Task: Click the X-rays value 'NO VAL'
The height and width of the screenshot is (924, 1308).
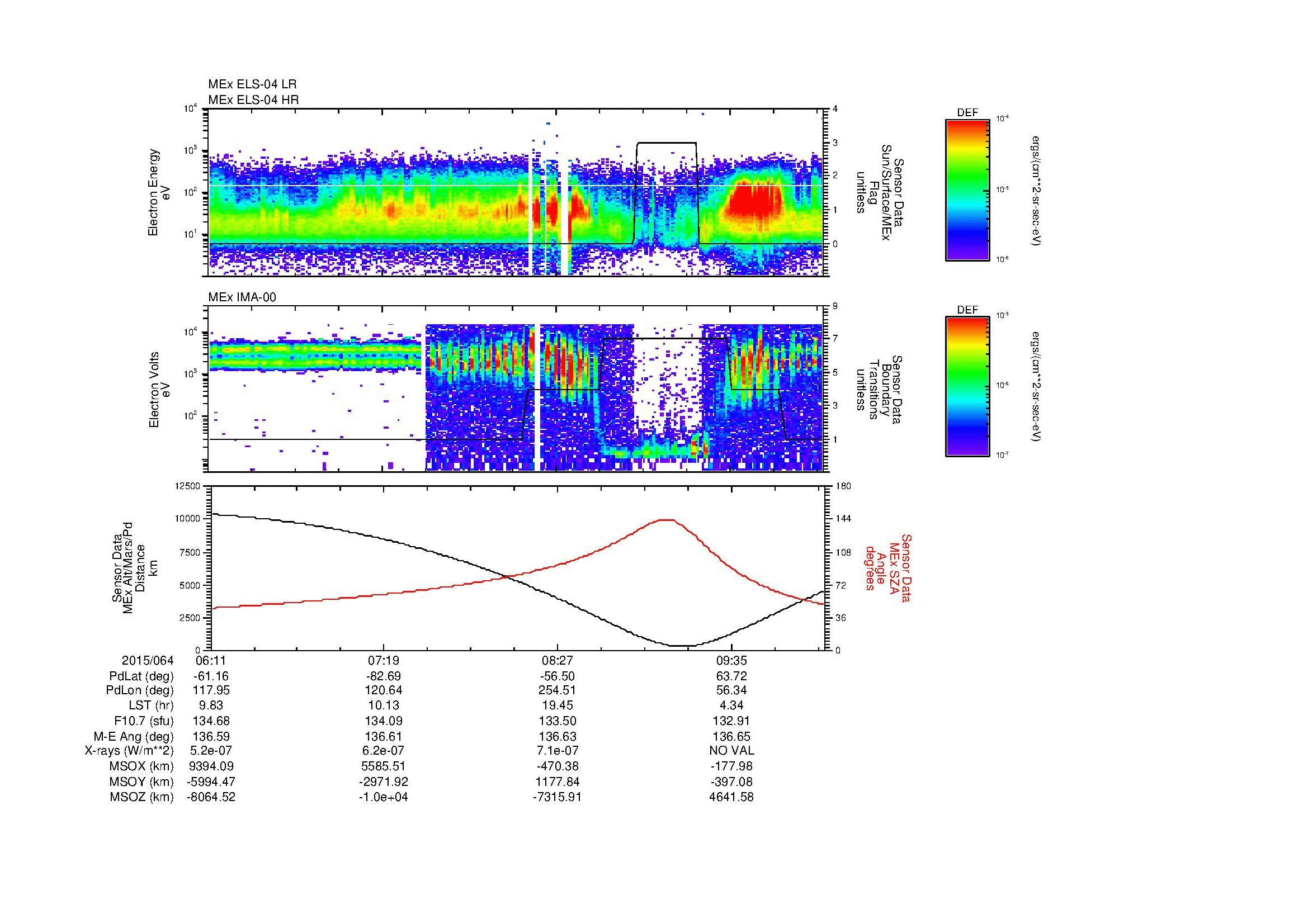Action: (731, 751)
